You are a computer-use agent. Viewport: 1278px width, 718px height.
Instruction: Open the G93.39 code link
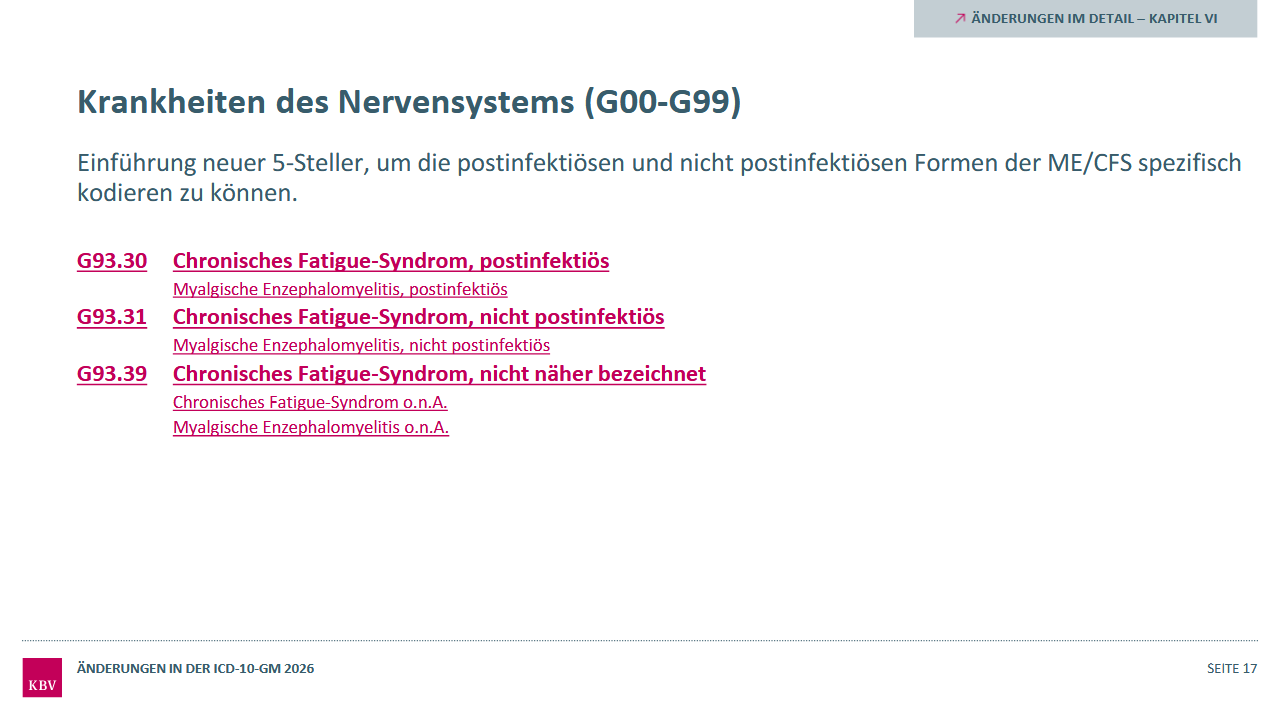tap(112, 374)
